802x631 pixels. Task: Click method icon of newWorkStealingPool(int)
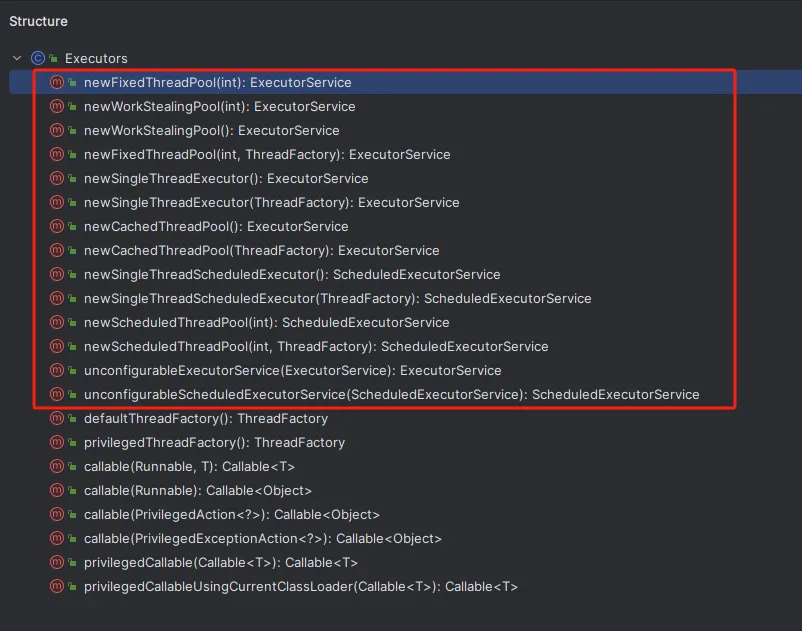click(x=57, y=106)
